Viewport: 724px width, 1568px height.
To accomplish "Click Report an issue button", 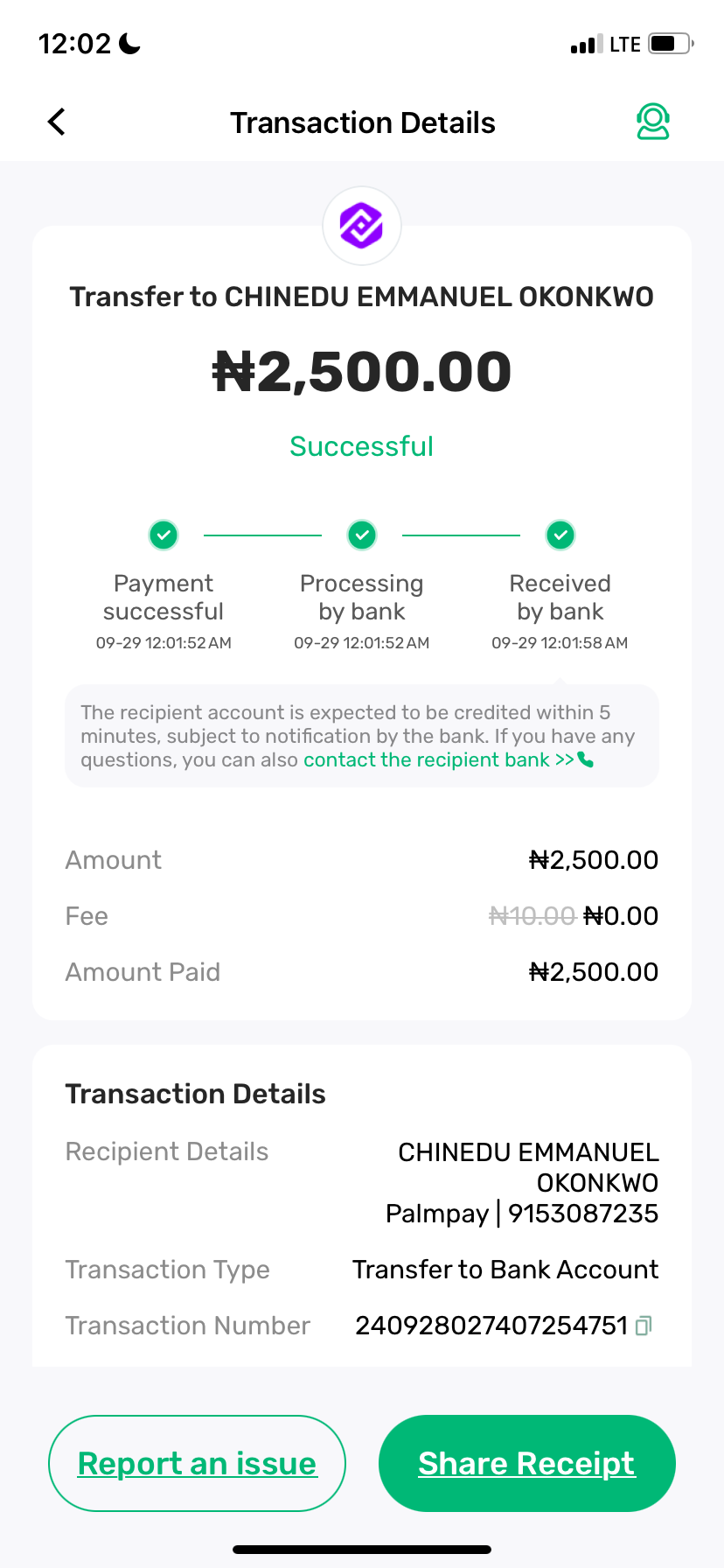I will [x=197, y=1463].
